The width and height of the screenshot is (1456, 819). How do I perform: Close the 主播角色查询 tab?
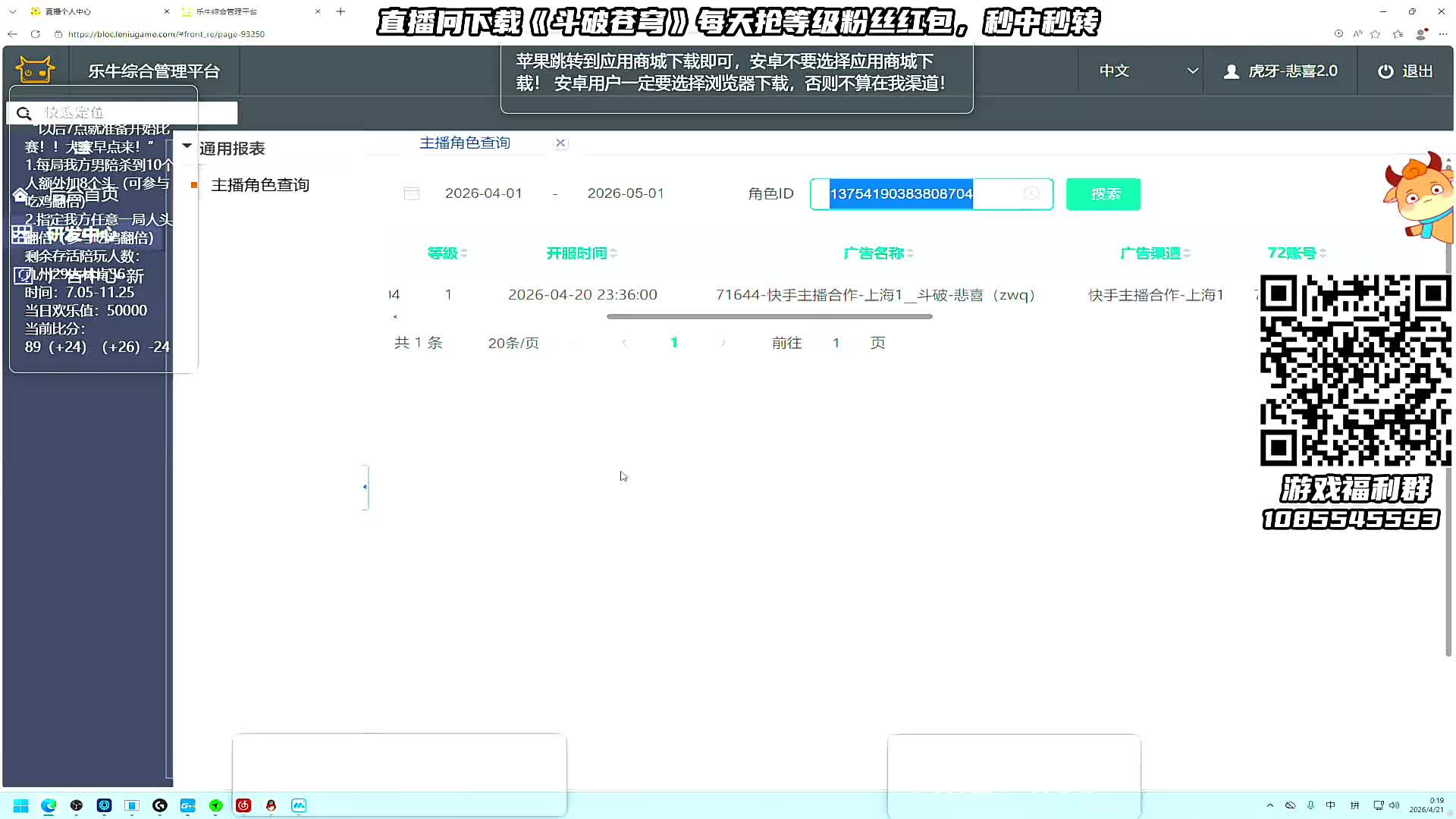tap(560, 143)
